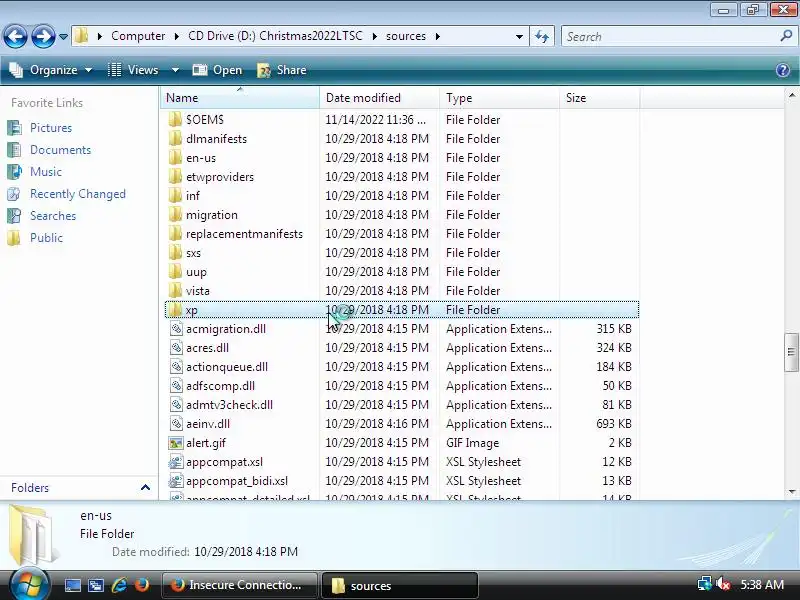Viewport: 800px width, 600px height.
Task: Go back with the Back arrow button
Action: [15, 36]
